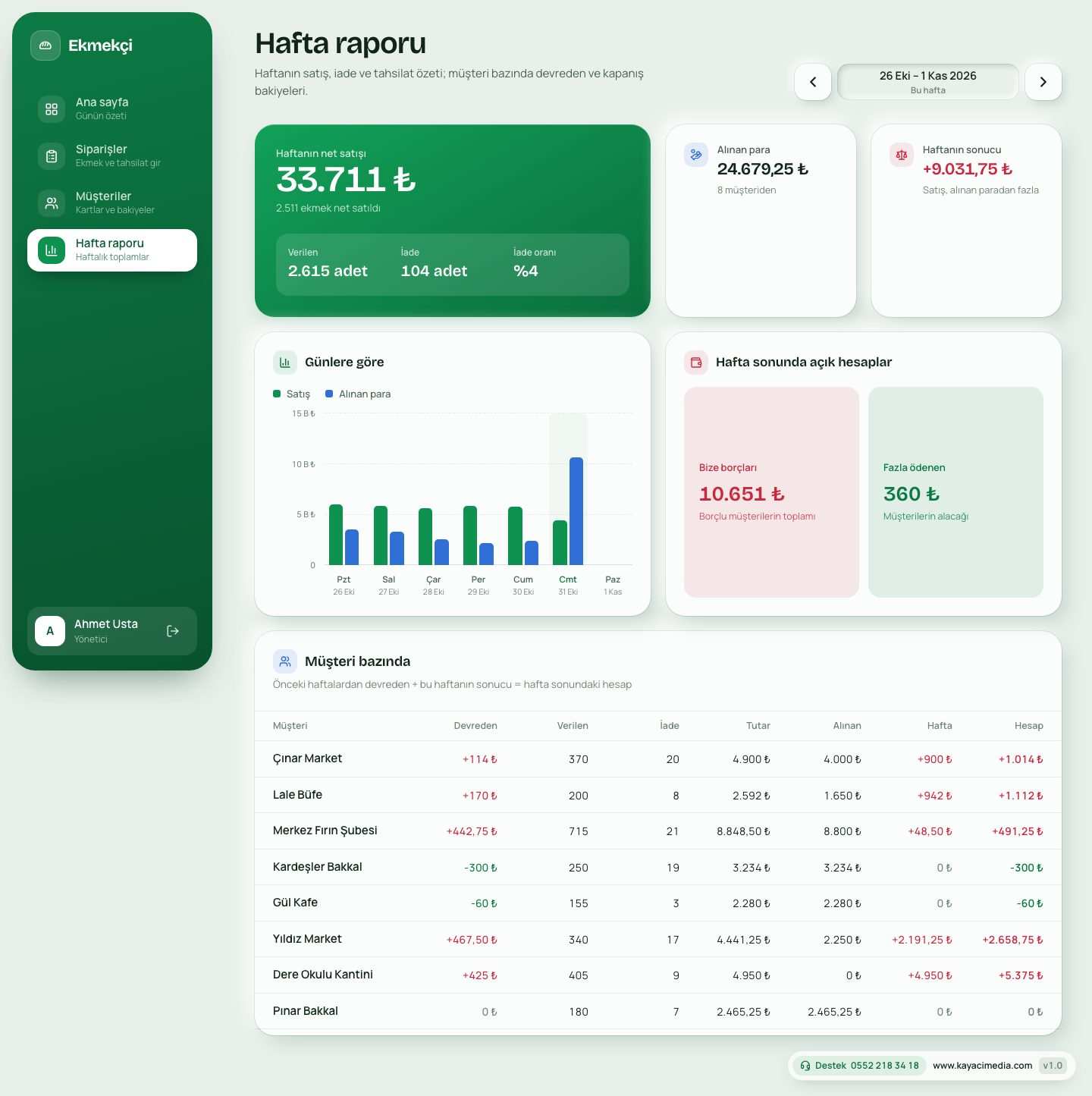Click the Müşteriler people icon
Screen dimensions: 1092x1096
pyautogui.click(x=52, y=203)
